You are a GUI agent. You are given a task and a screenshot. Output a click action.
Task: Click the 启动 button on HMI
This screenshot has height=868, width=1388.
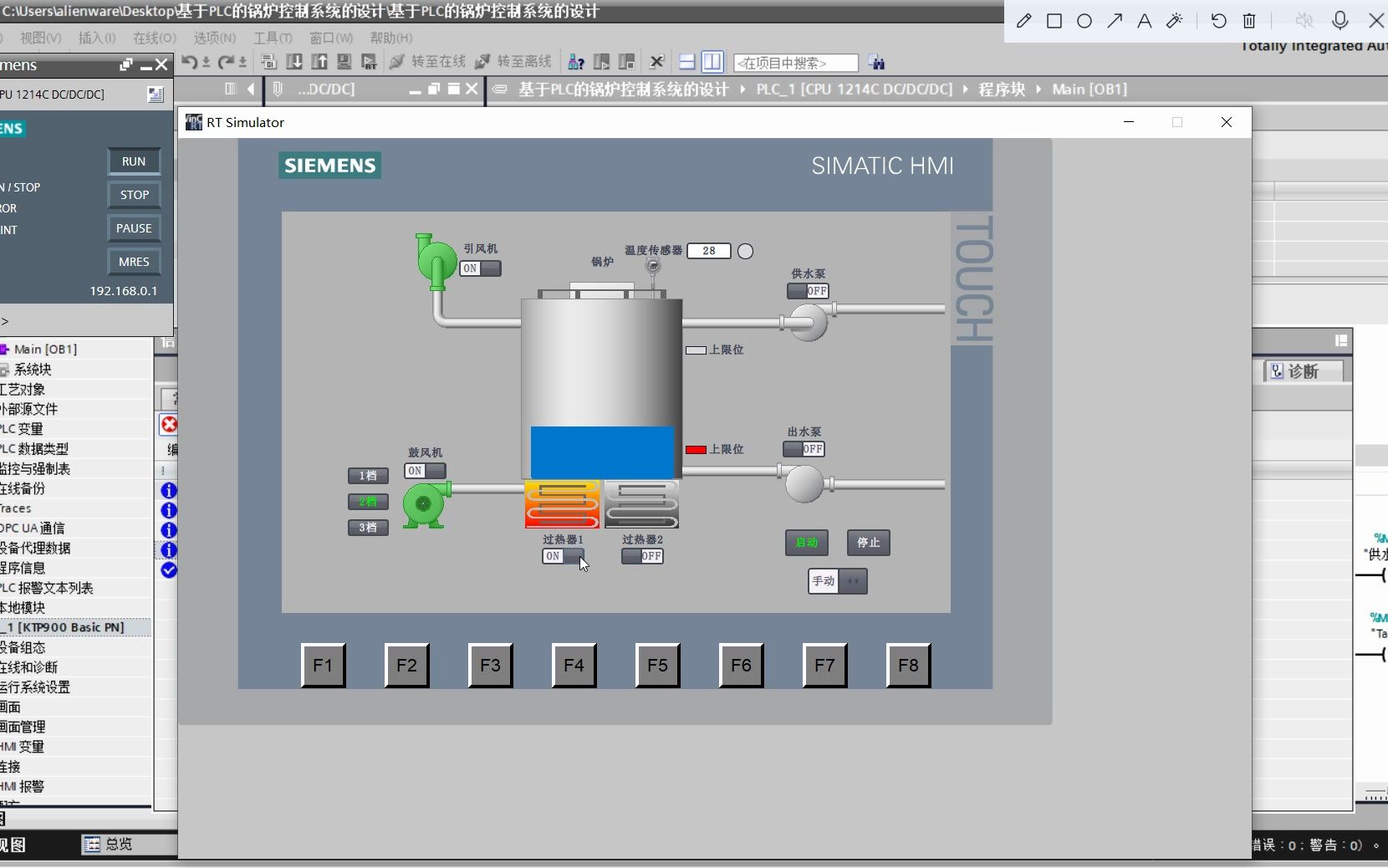click(x=807, y=543)
